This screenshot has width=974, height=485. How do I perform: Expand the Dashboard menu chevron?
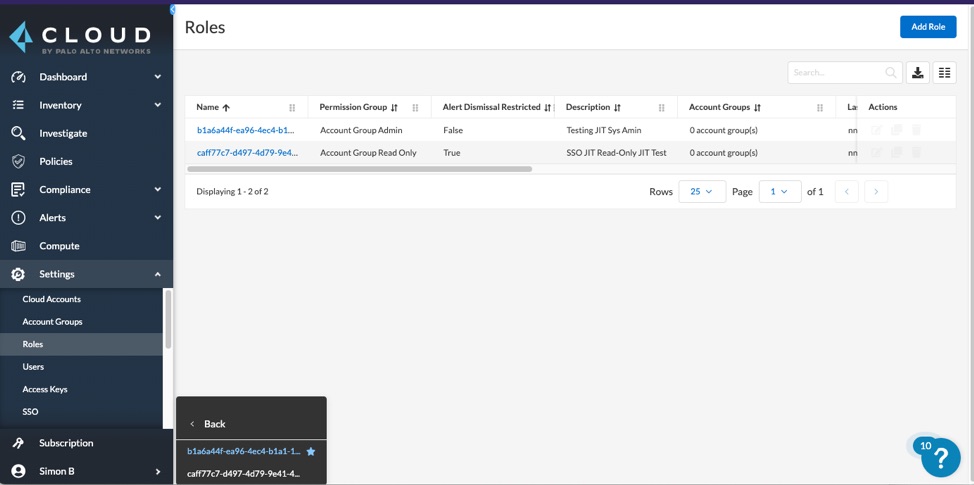point(157,77)
